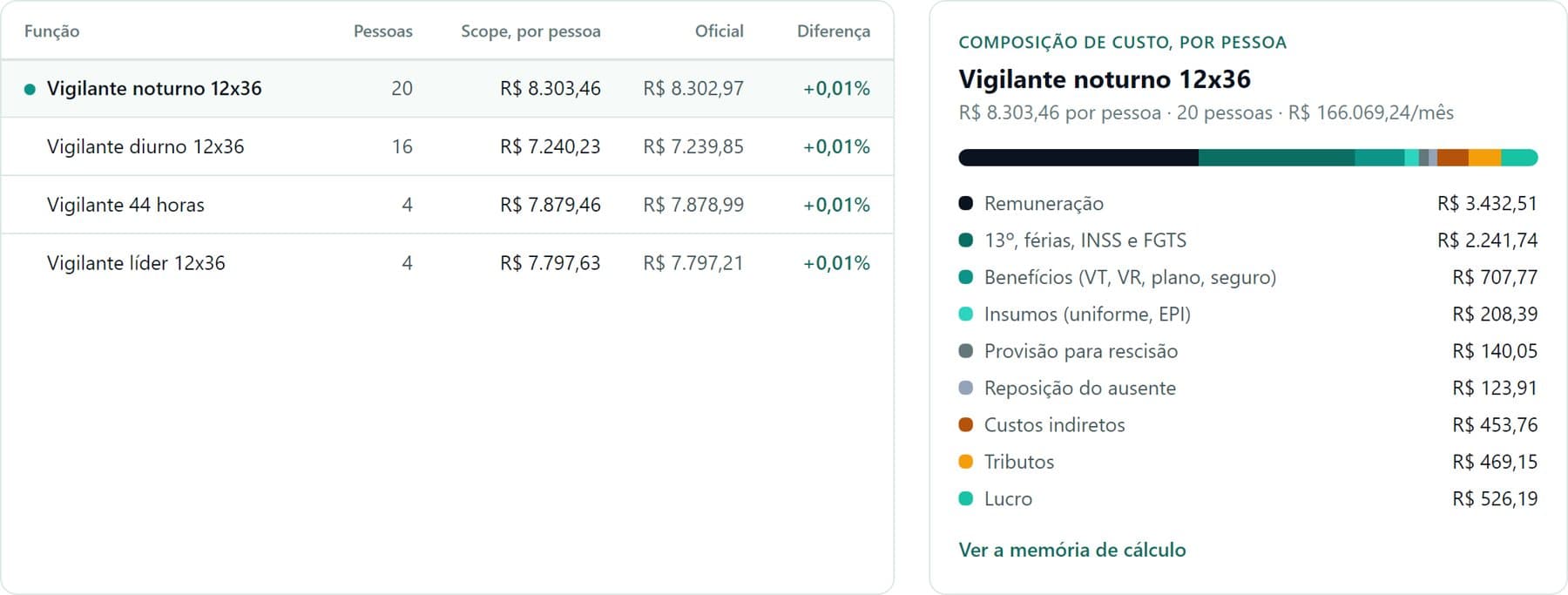Click the black Remuneração legend dot

pos(965,203)
